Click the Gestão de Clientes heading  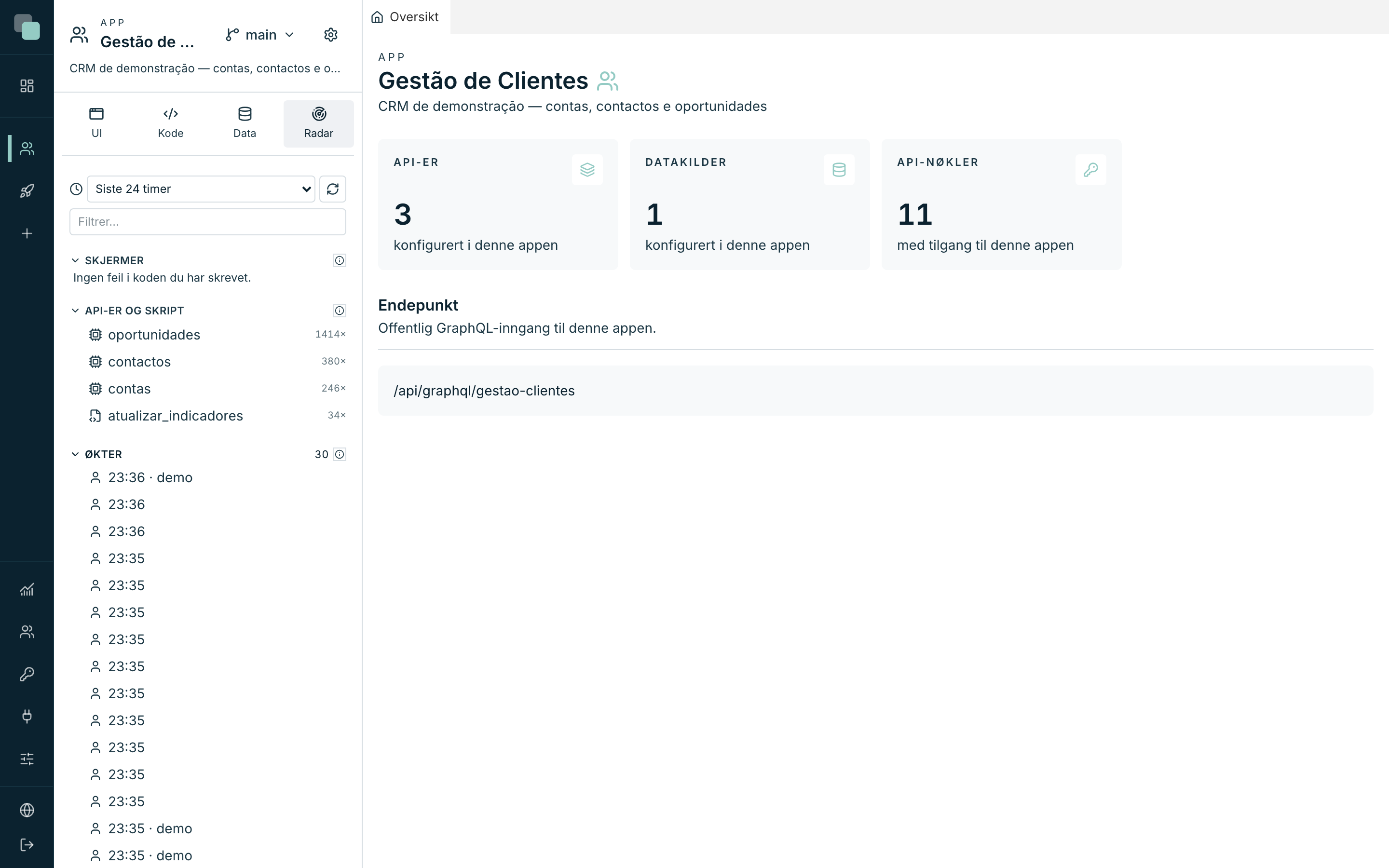pos(483,81)
